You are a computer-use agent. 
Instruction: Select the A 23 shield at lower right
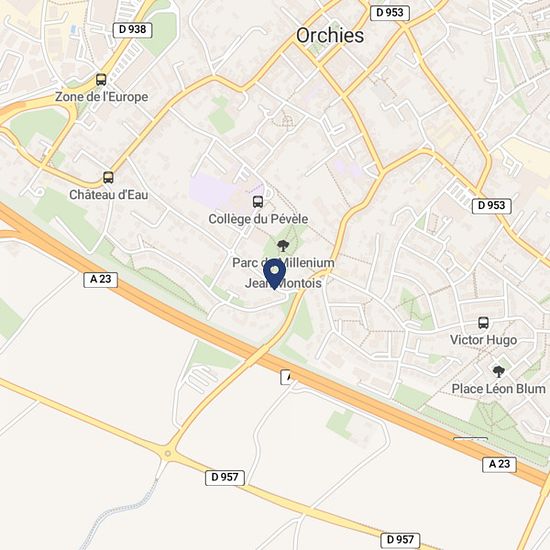499,464
